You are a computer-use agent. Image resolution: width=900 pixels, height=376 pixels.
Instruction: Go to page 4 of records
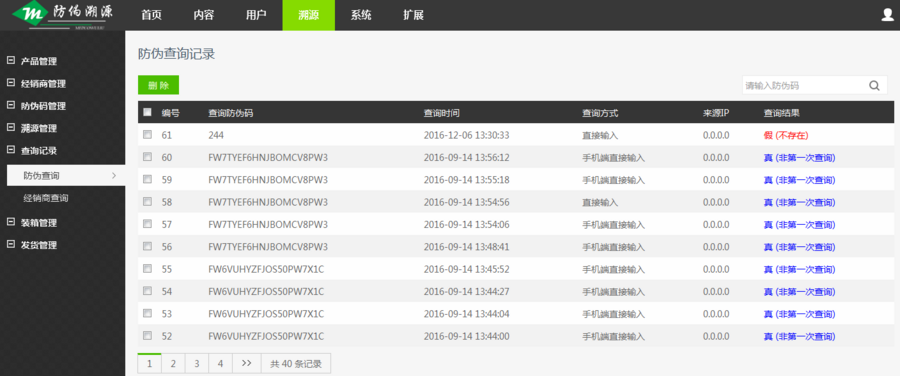[220, 363]
